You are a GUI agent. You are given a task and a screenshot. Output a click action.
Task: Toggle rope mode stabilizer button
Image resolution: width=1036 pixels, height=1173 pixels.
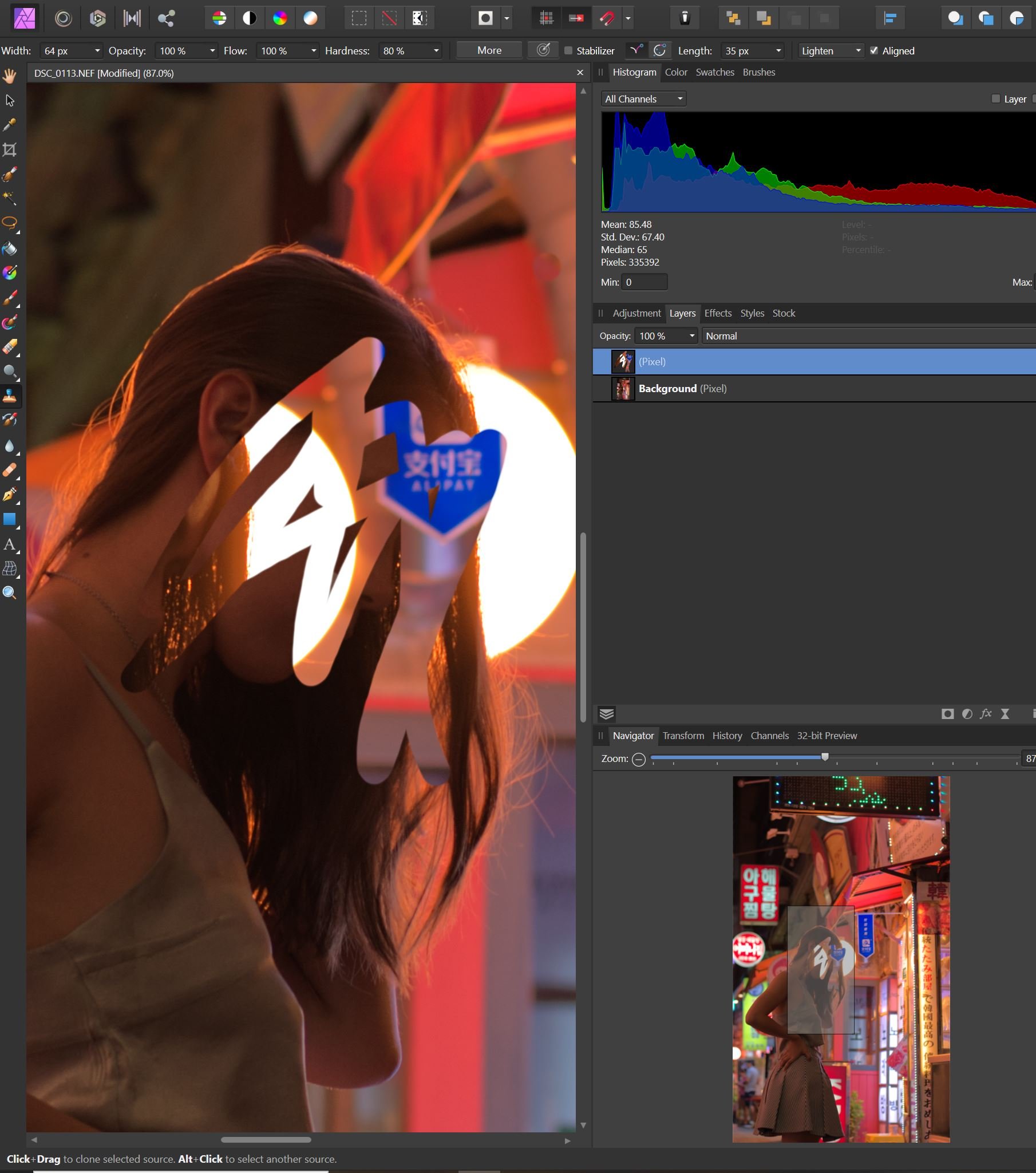click(x=635, y=50)
